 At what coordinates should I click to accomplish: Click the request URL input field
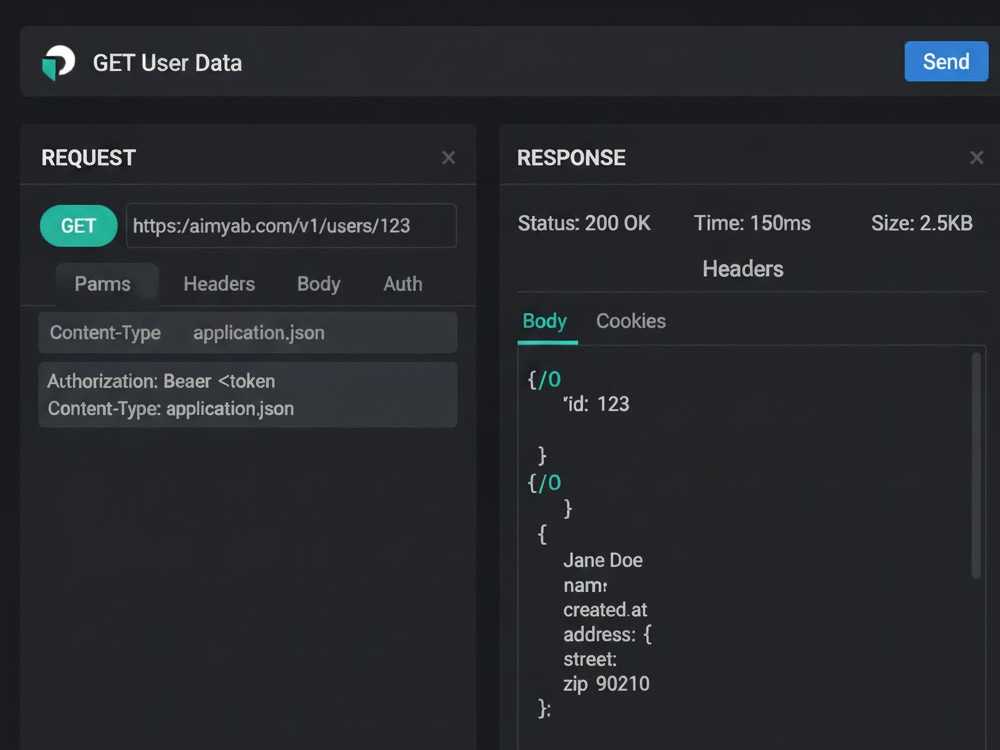point(291,226)
